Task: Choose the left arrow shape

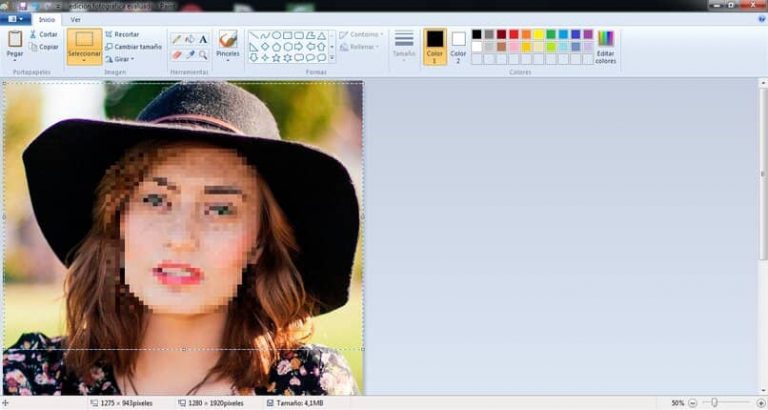Action: pyautogui.click(x=311, y=47)
